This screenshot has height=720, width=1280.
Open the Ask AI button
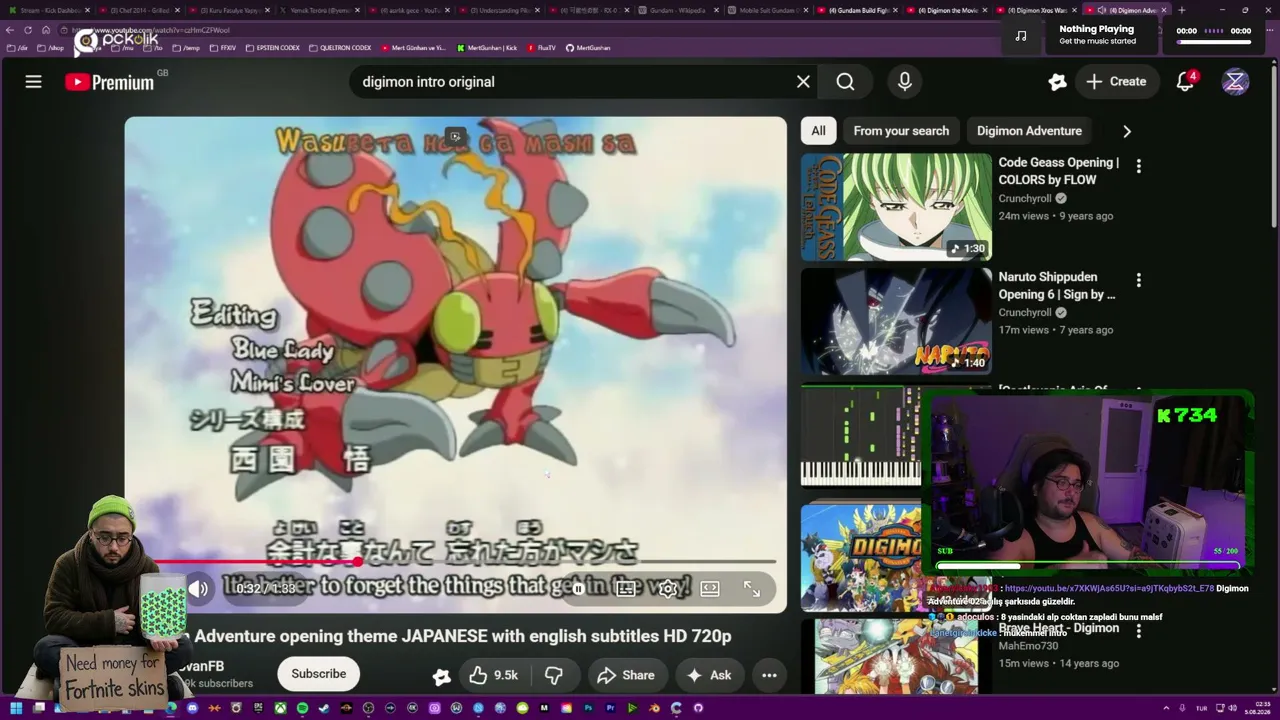click(708, 675)
